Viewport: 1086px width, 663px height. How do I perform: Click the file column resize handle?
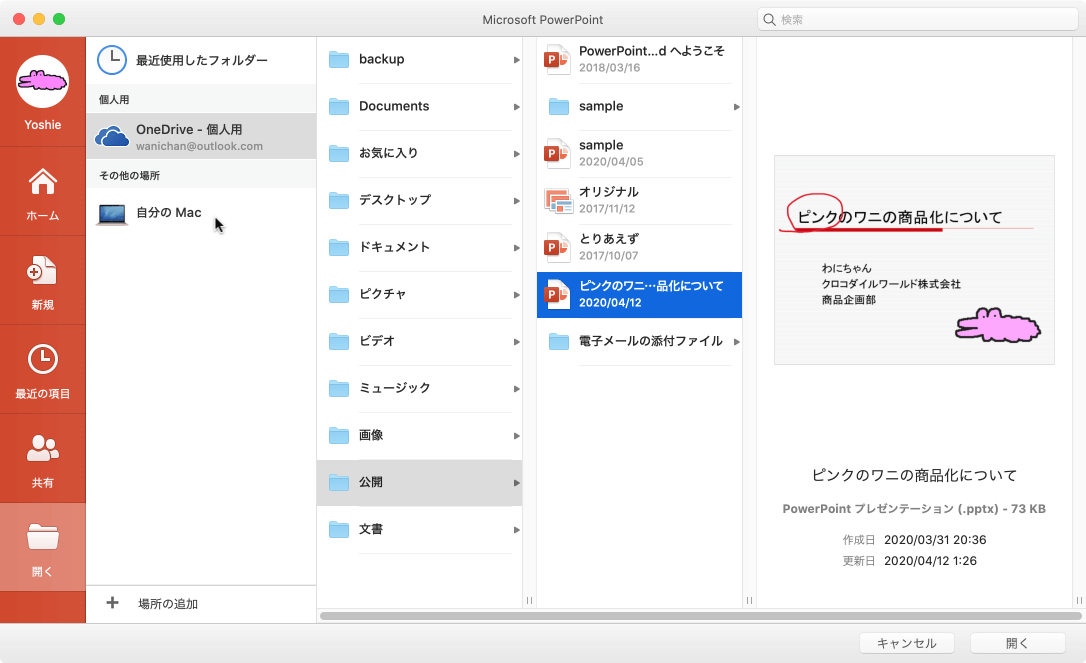[x=749, y=601]
